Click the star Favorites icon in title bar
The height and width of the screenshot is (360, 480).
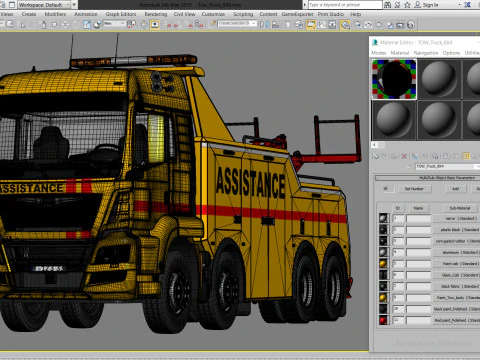pos(407,5)
